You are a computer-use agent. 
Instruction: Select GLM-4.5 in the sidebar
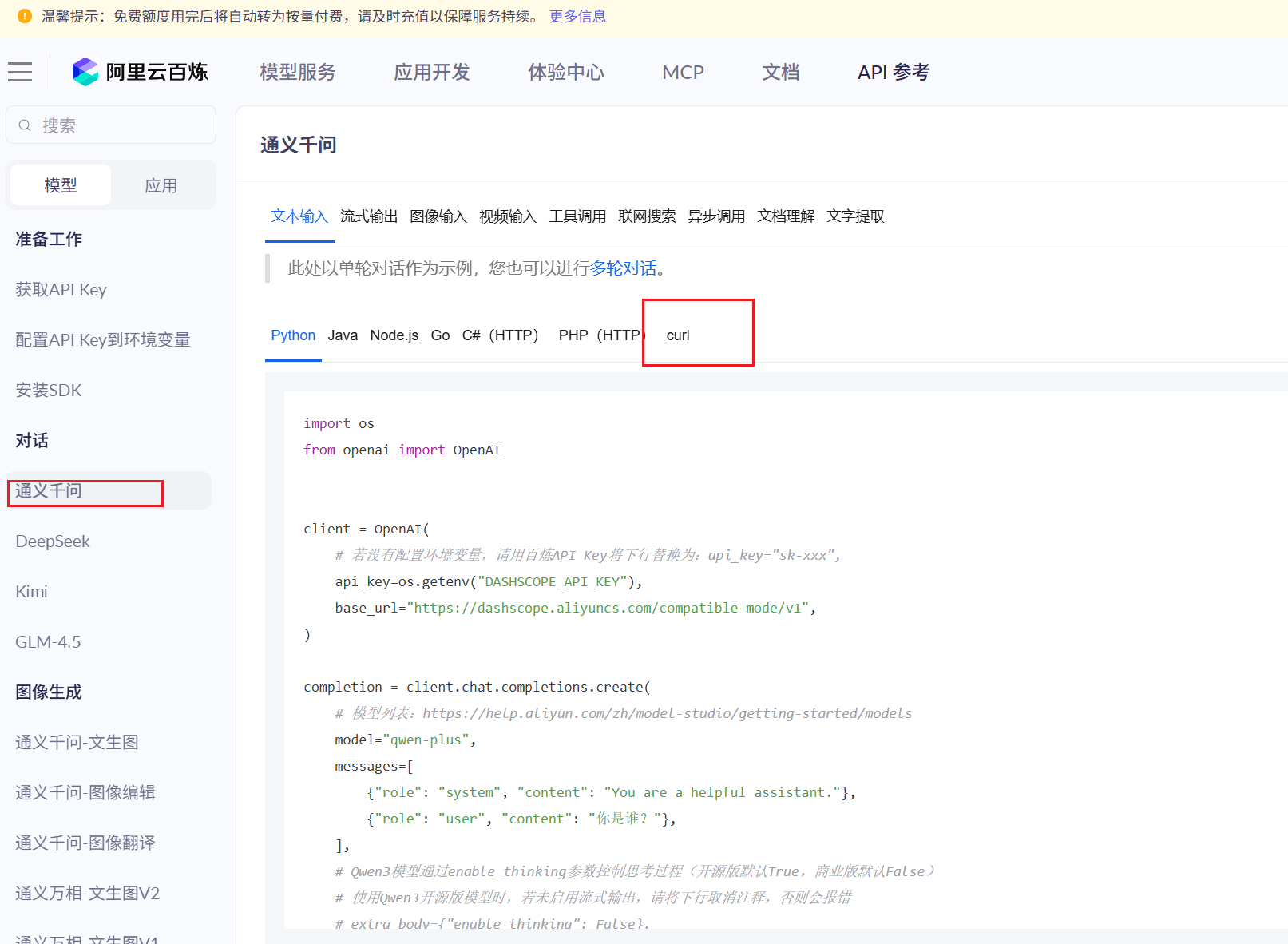tap(48, 641)
